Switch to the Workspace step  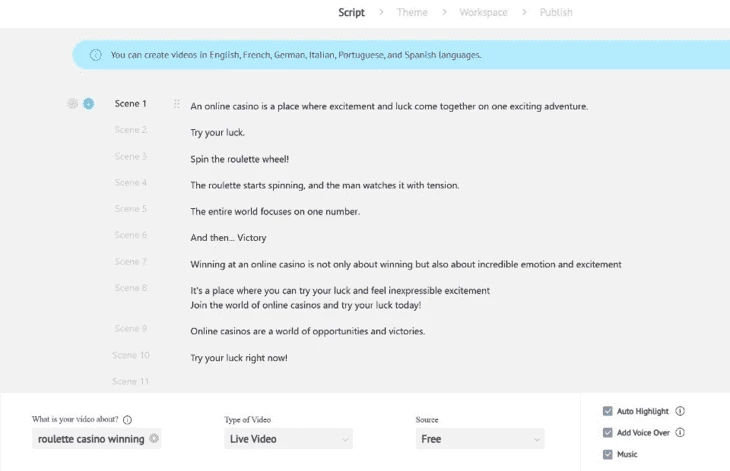[x=483, y=13]
